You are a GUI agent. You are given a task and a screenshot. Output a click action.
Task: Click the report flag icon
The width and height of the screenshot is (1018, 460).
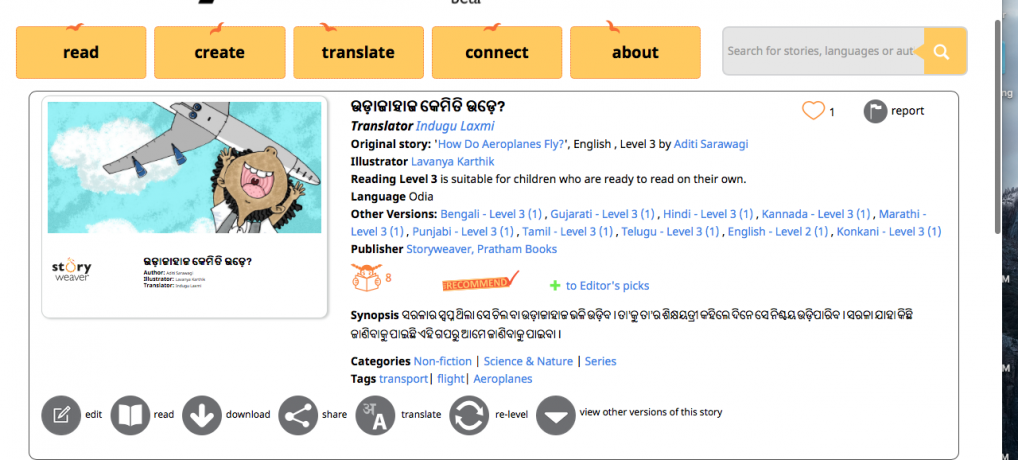875,111
